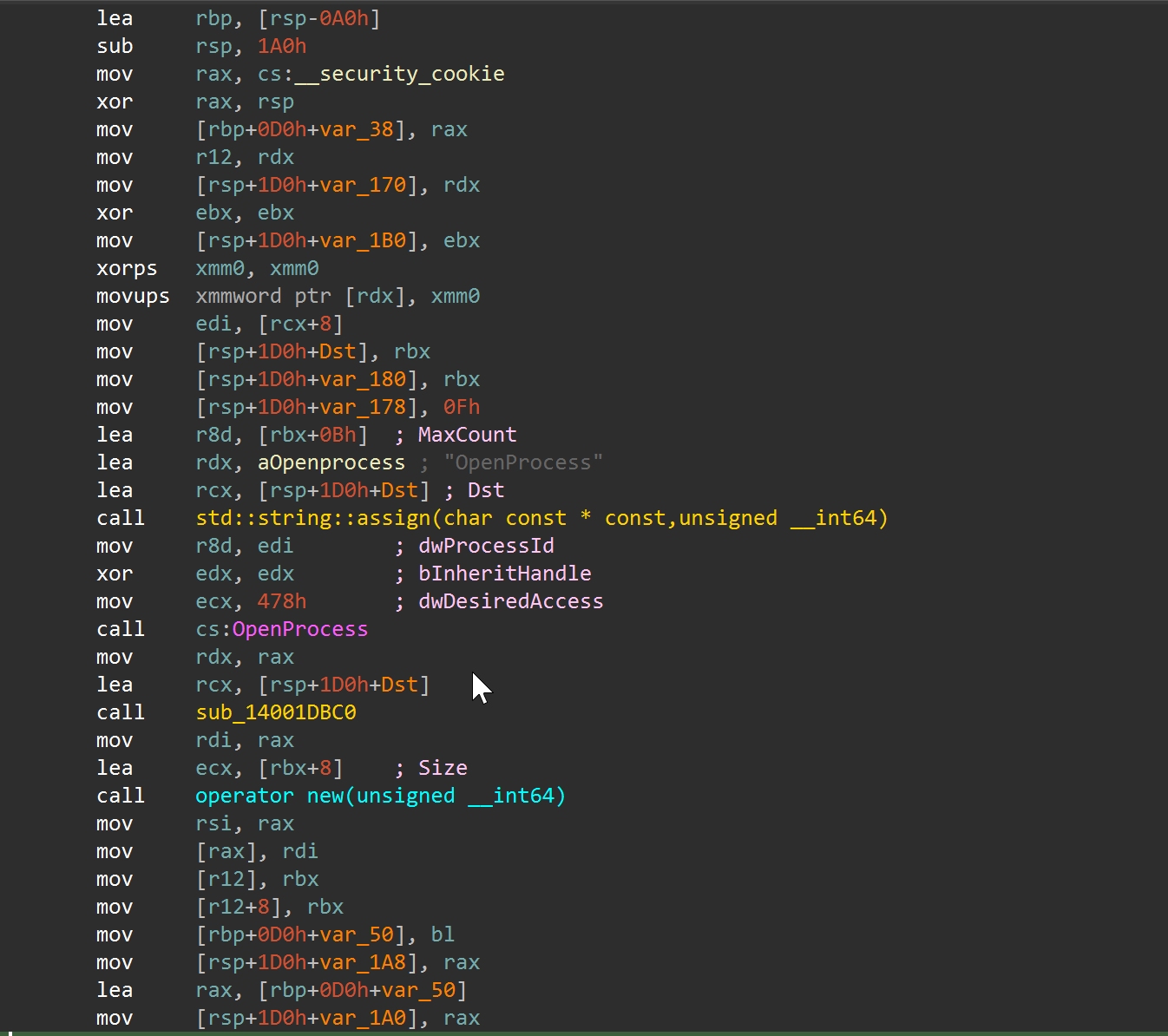Image resolution: width=1168 pixels, height=1036 pixels.
Task: Click the movups instruction mnemonic
Action: (x=134, y=296)
